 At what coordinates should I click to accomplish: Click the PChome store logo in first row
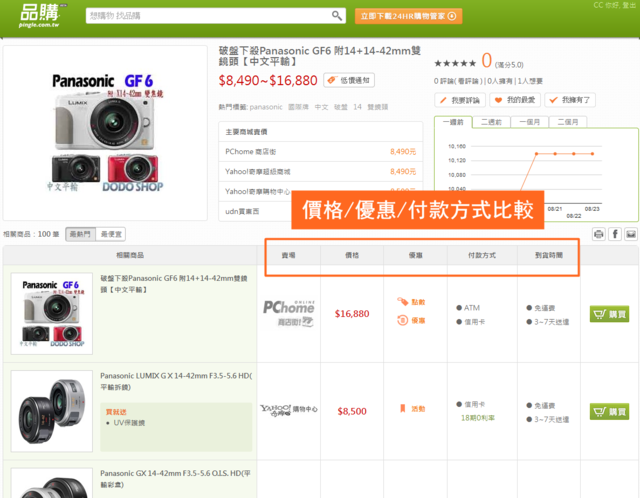tap(289, 313)
